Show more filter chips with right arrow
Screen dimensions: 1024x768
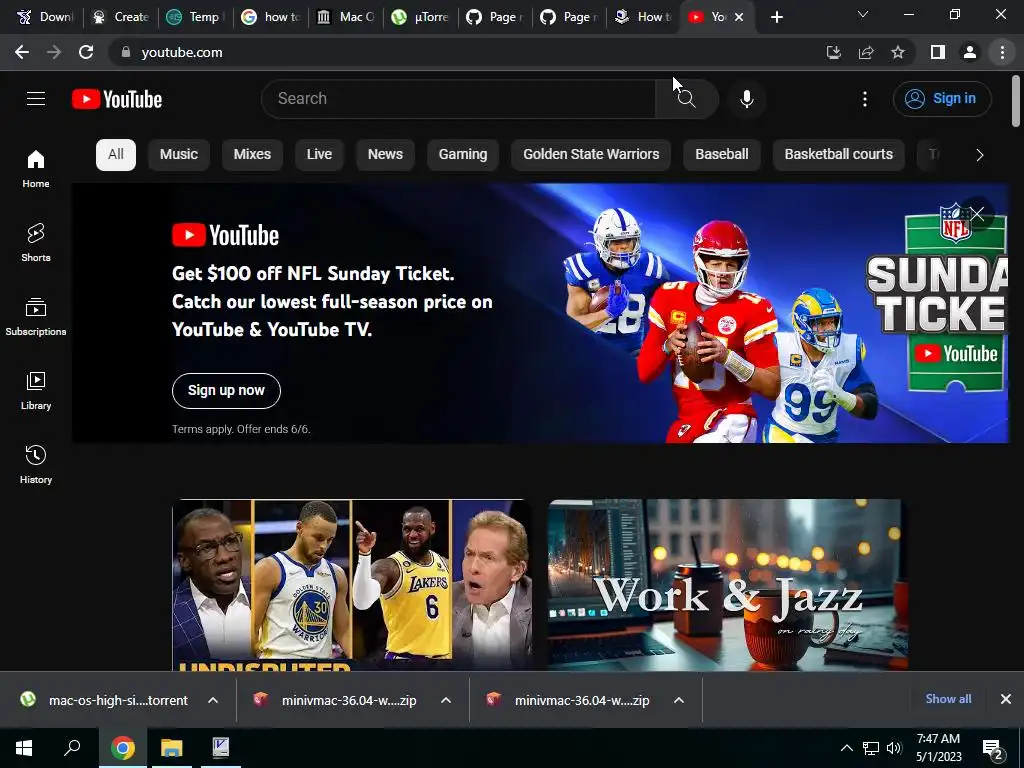click(980, 155)
